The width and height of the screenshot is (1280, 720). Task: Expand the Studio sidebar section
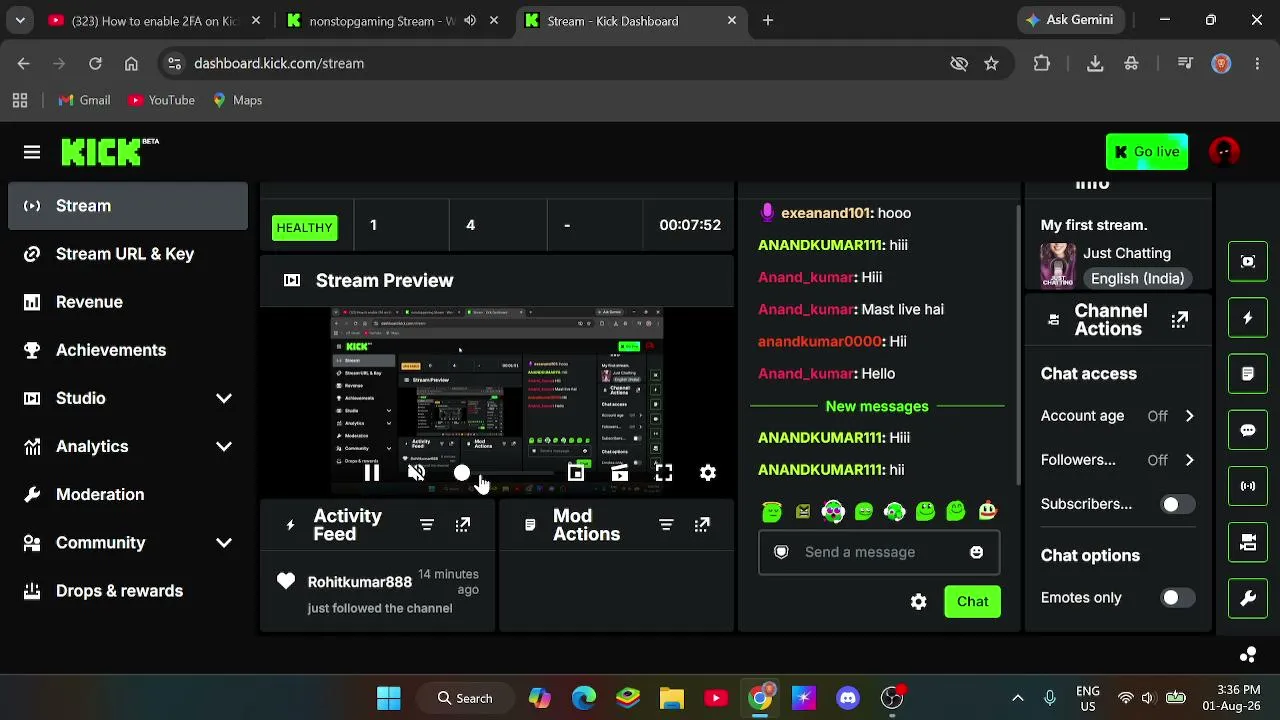coord(224,398)
